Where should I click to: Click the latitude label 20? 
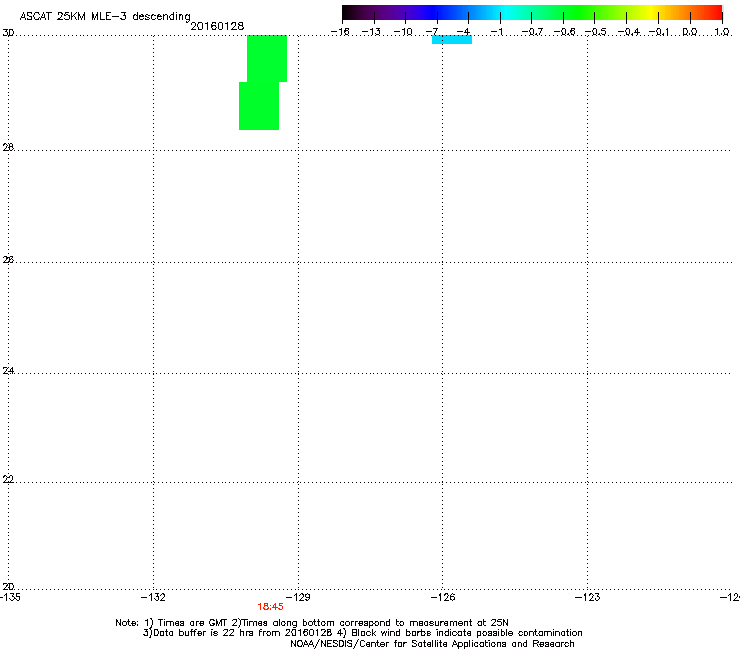coord(8,586)
